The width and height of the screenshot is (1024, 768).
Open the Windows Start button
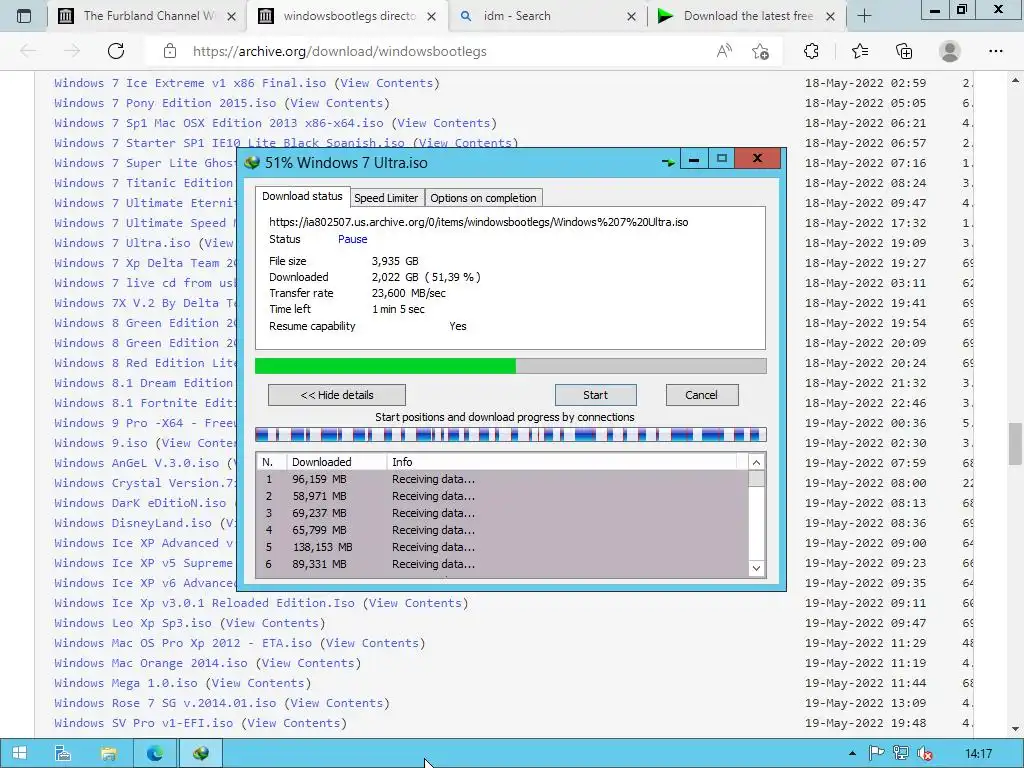point(20,754)
